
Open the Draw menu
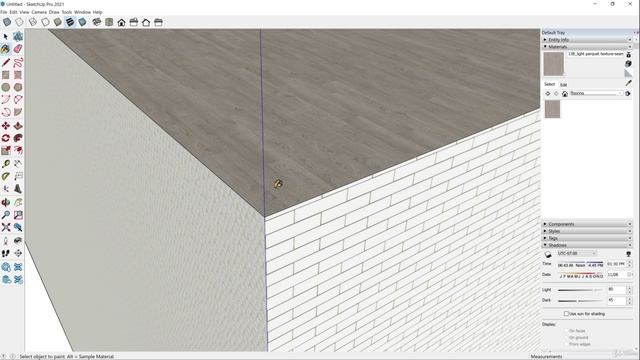click(x=54, y=12)
